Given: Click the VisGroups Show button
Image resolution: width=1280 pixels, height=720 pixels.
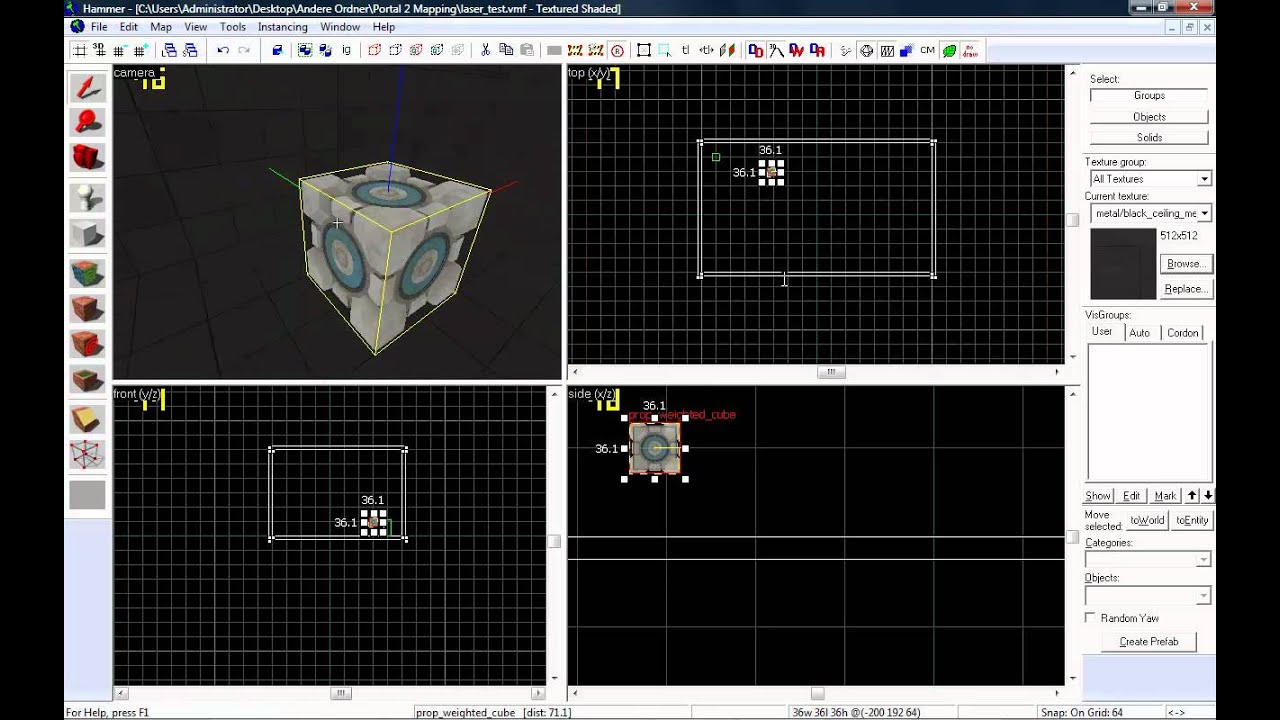Looking at the screenshot, I should tap(1098, 496).
